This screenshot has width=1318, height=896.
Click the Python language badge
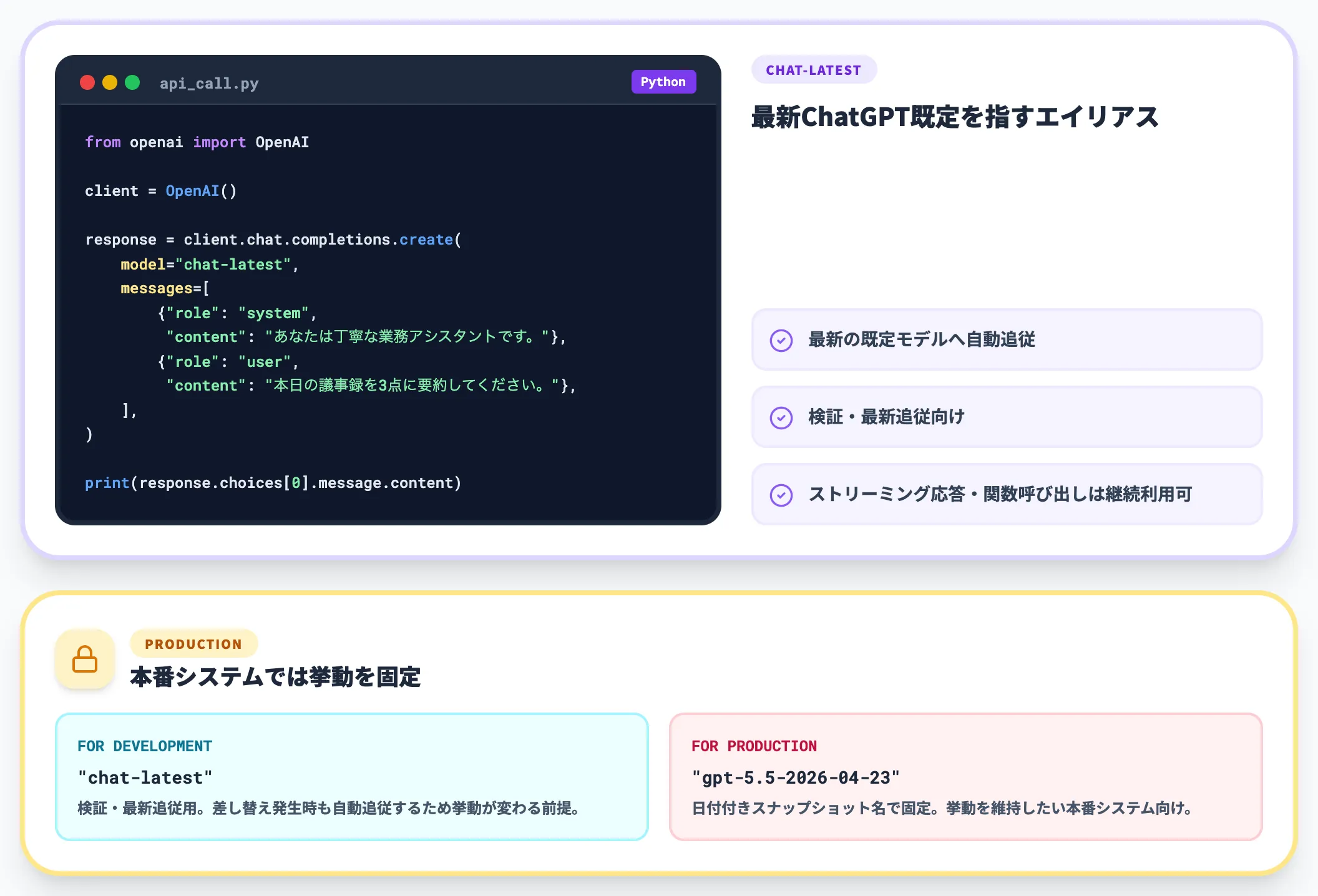(x=663, y=82)
